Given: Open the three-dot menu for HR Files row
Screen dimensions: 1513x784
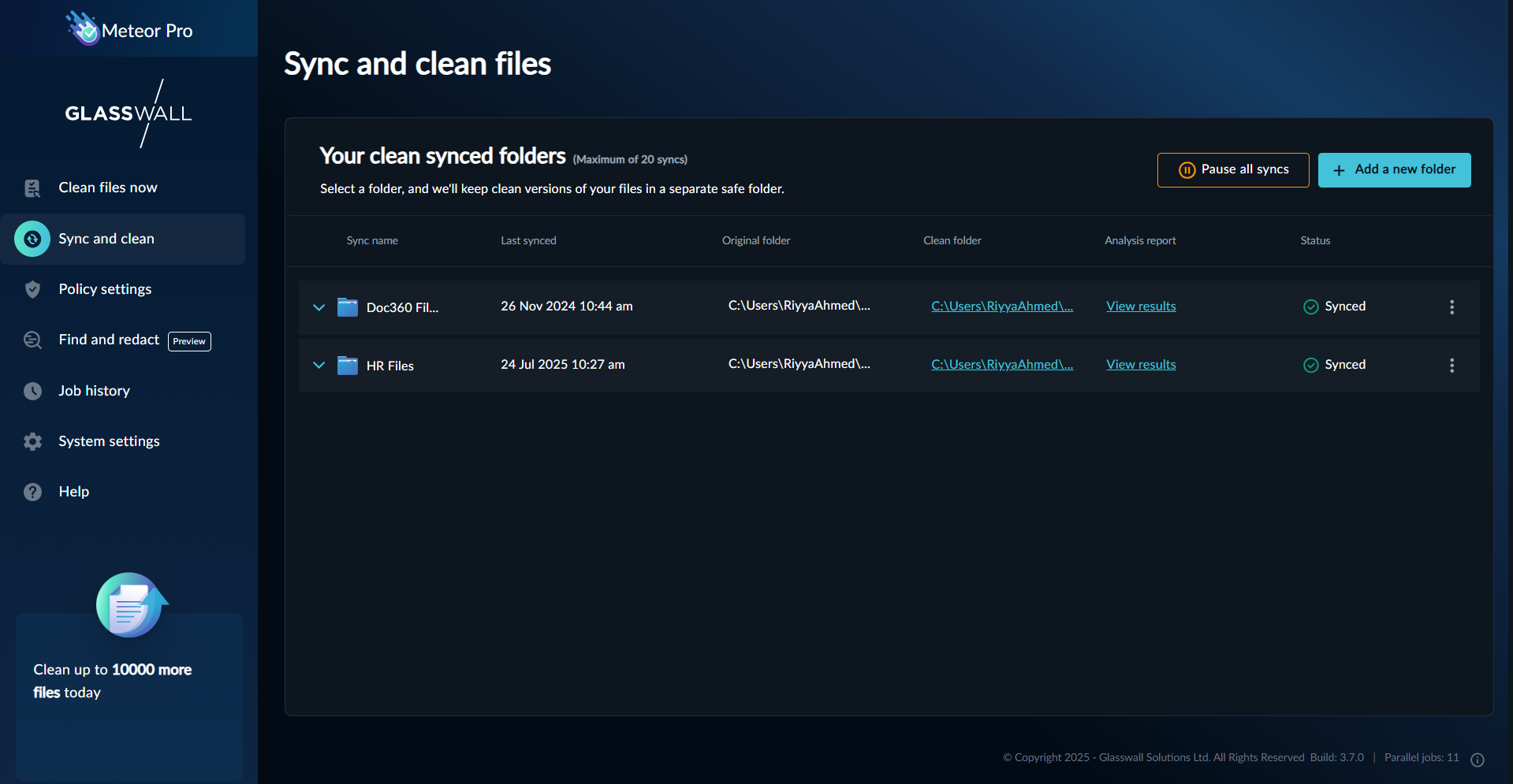Looking at the screenshot, I should 1452,366.
